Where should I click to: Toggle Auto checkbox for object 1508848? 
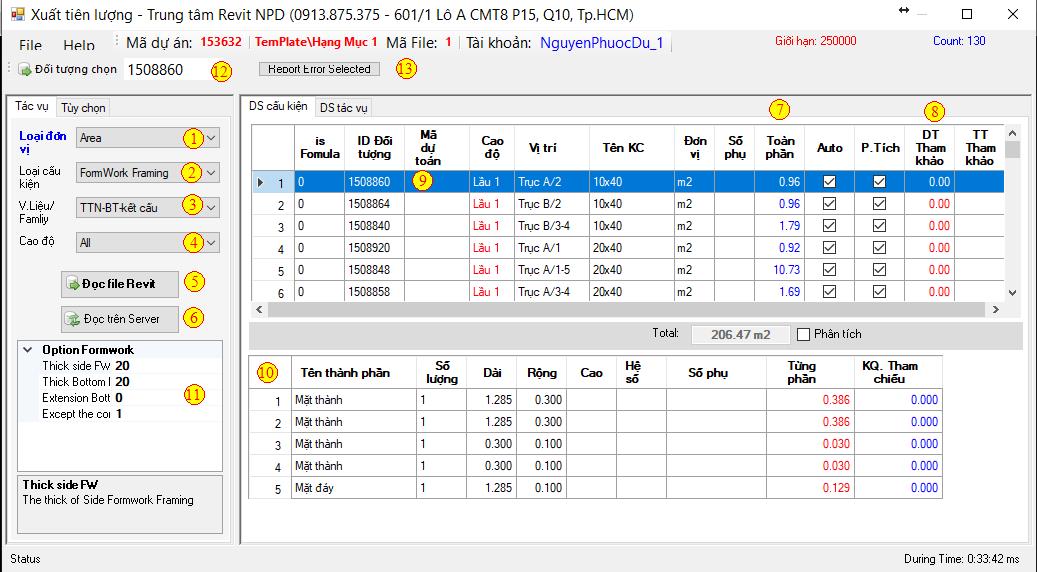coord(829,270)
